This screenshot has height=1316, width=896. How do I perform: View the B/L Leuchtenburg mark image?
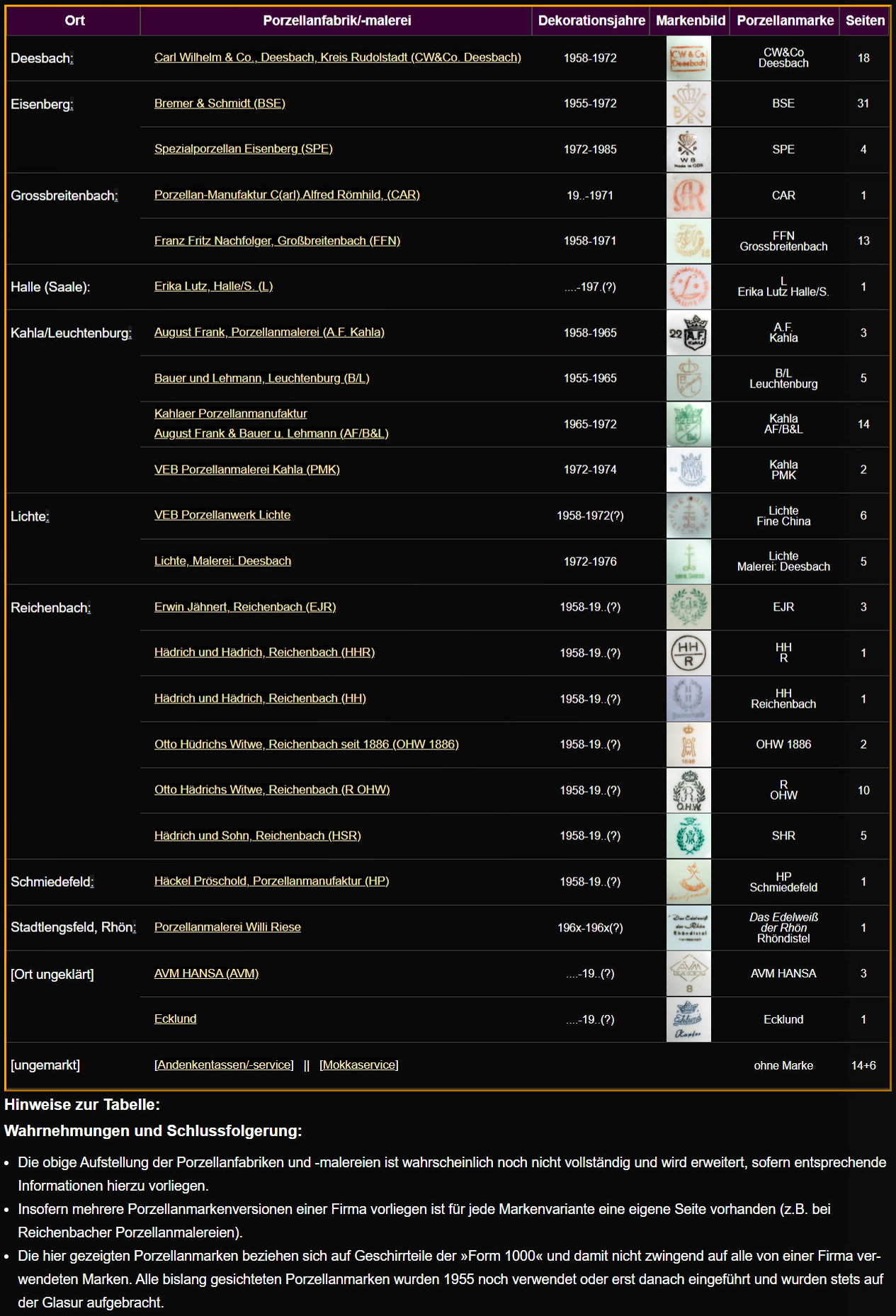click(688, 378)
